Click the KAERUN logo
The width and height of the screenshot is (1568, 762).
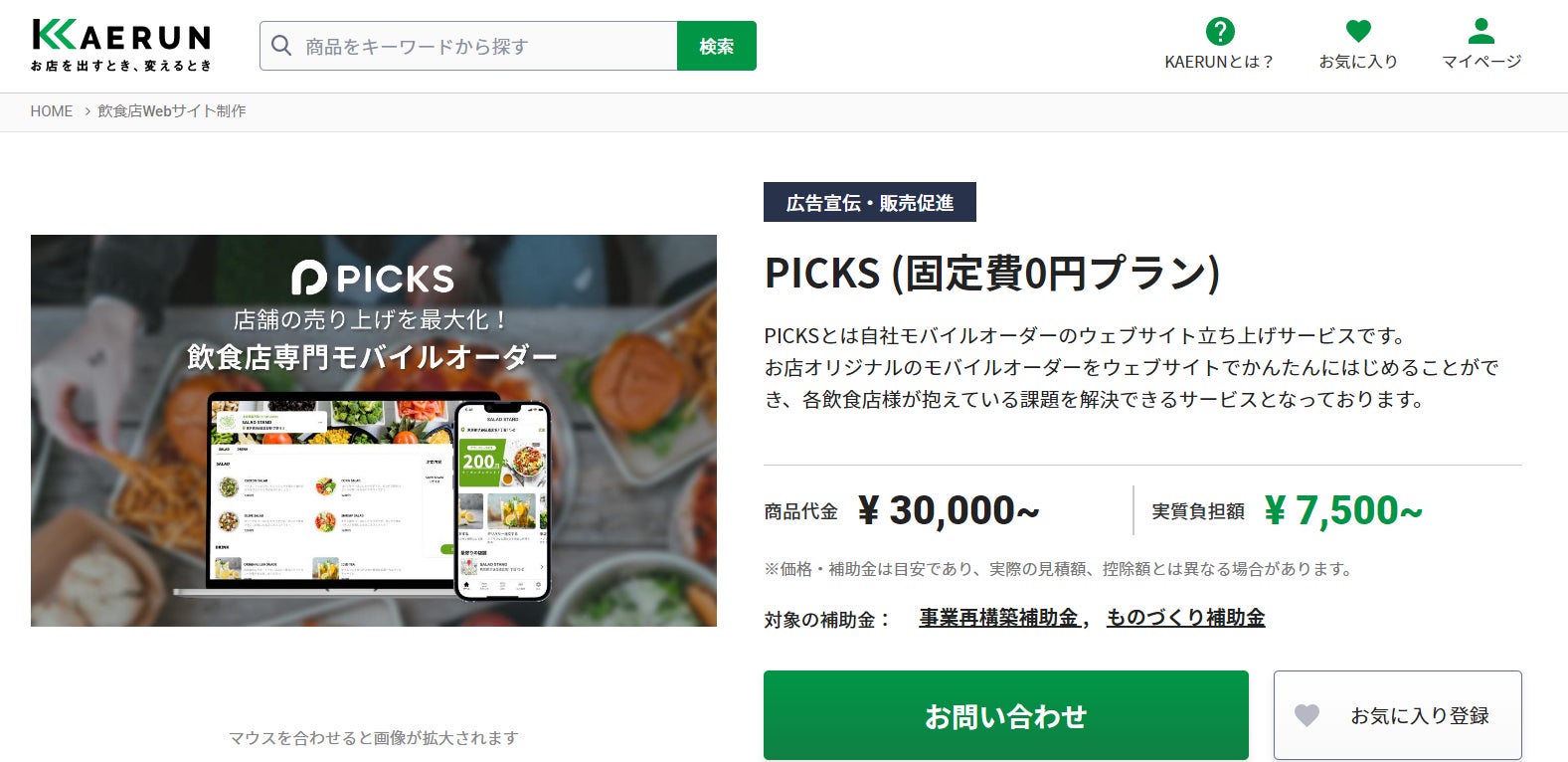(121, 46)
